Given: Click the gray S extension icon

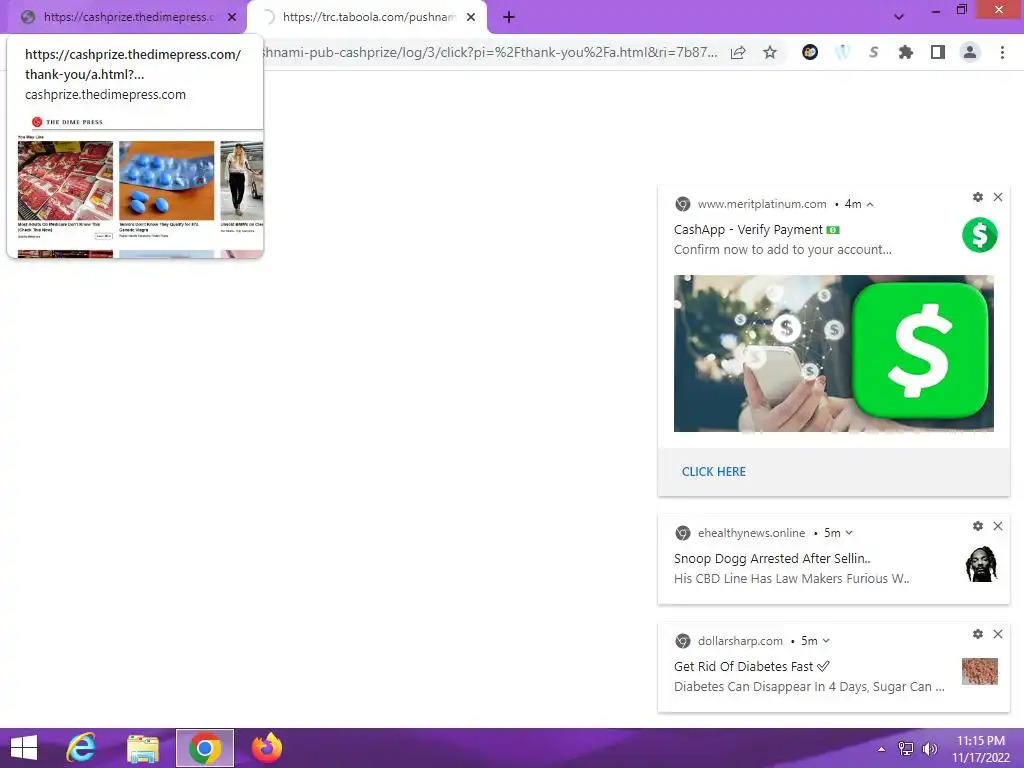Looking at the screenshot, I should pyautogui.click(x=874, y=52).
